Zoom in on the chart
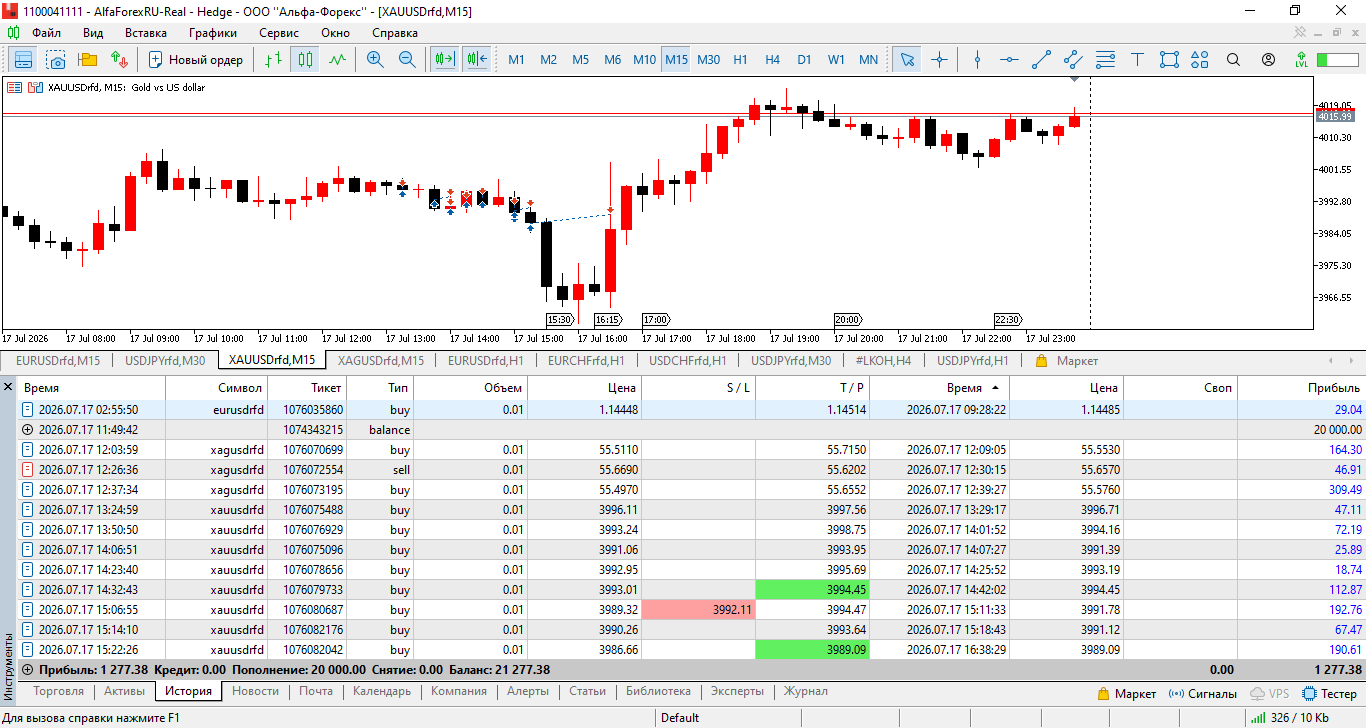The image size is (1366, 728). coord(375,60)
